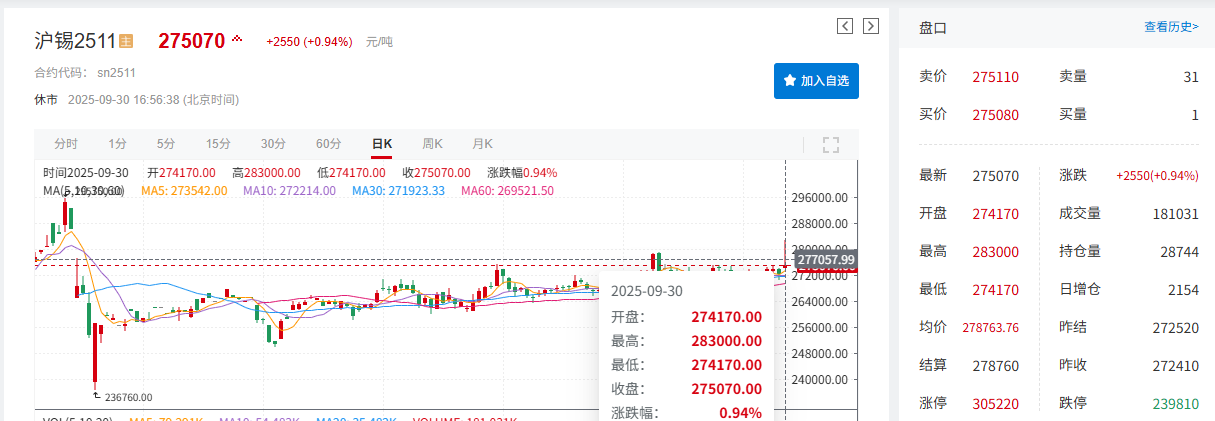Image resolution: width=1215 pixels, height=421 pixels.
Task: Add contract via 加入自选 button
Action: point(816,80)
